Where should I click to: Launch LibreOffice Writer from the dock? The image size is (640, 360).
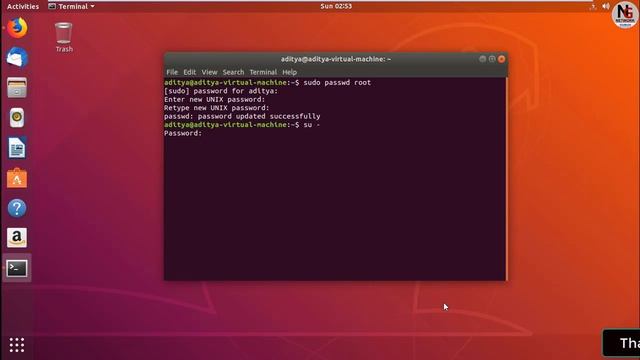click(x=17, y=148)
